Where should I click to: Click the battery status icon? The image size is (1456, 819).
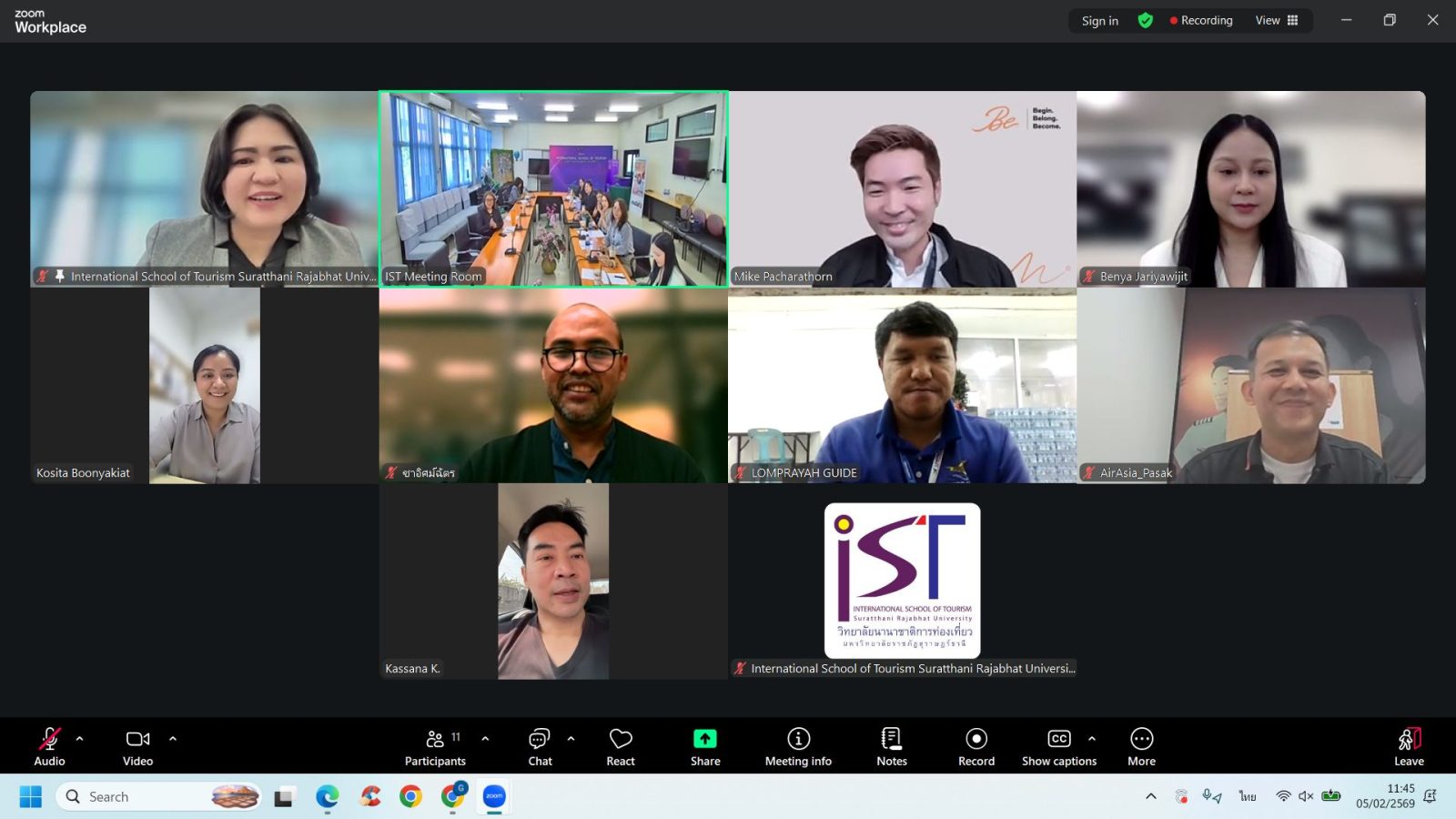[1331, 796]
